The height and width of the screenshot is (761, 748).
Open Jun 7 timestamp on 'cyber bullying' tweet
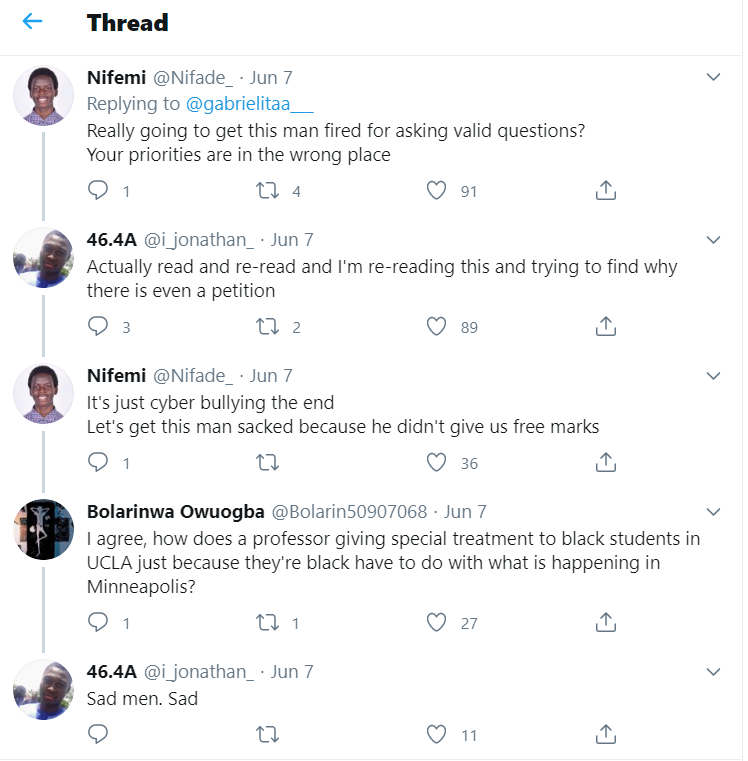click(x=271, y=376)
